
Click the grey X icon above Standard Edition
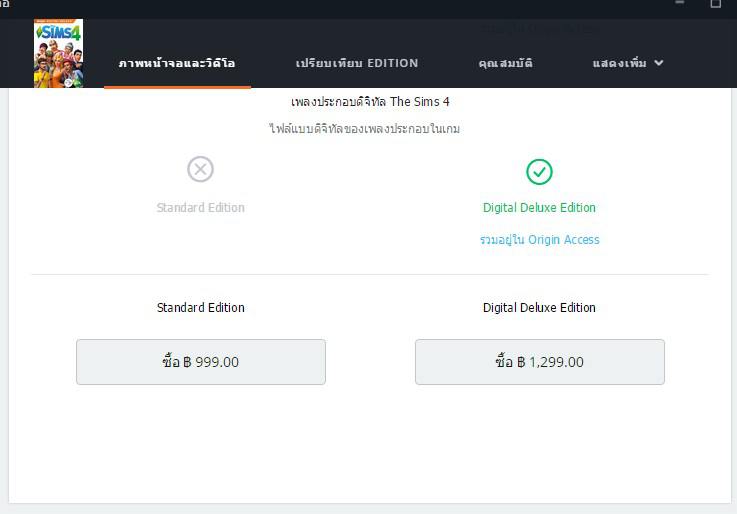(x=201, y=169)
